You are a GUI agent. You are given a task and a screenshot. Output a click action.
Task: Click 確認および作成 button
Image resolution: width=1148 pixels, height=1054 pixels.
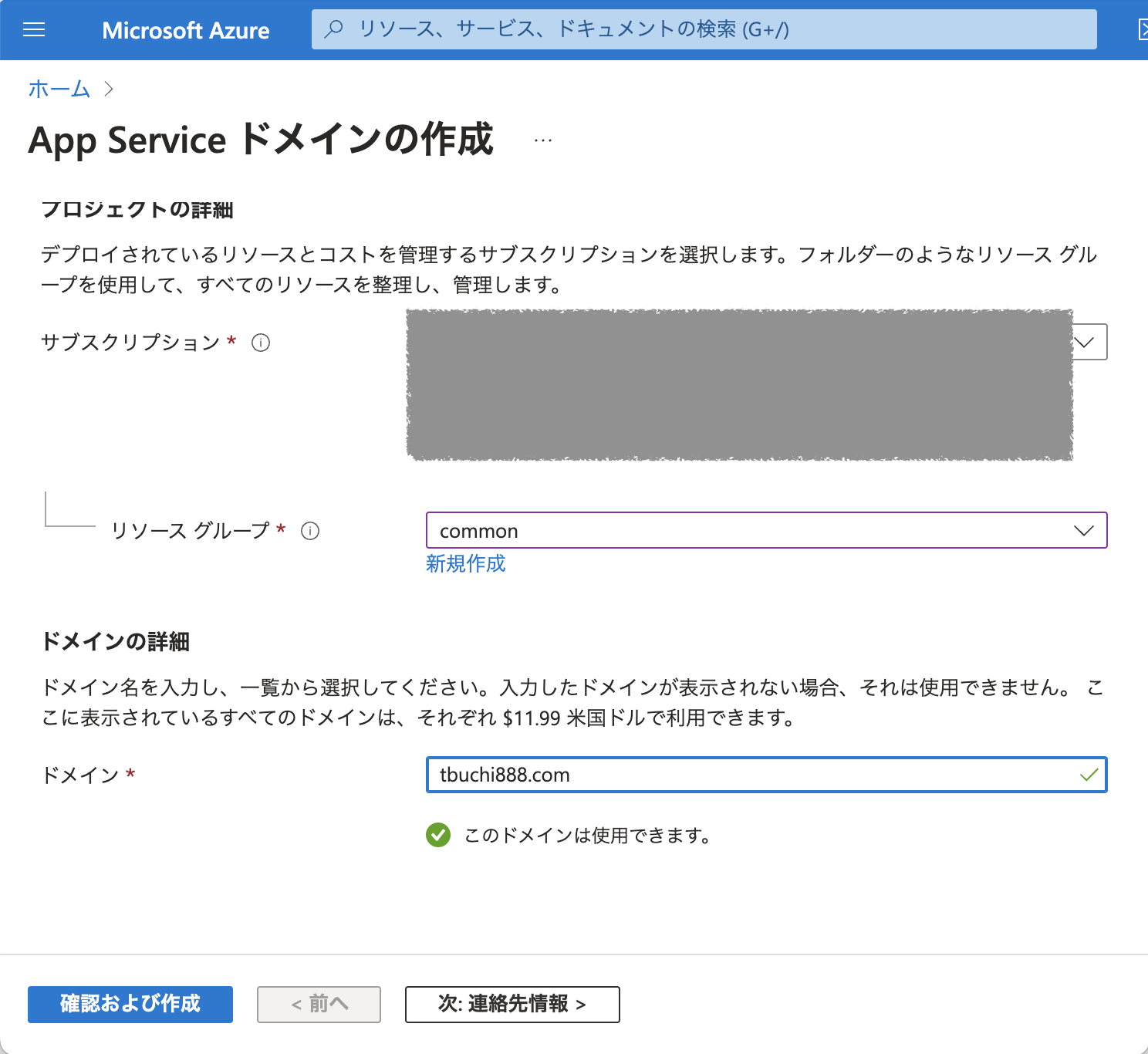[x=130, y=1005]
